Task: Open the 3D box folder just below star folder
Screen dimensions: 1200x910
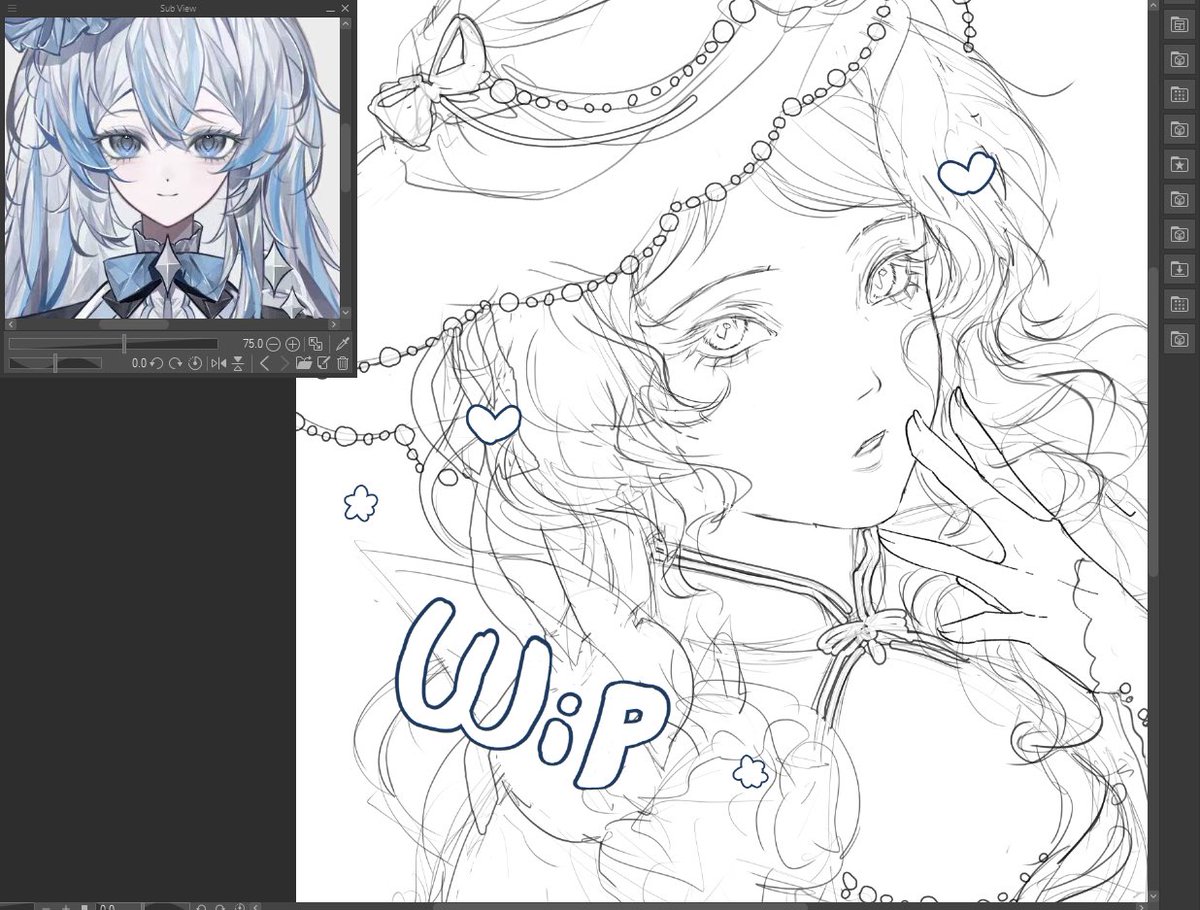Action: (x=1180, y=199)
